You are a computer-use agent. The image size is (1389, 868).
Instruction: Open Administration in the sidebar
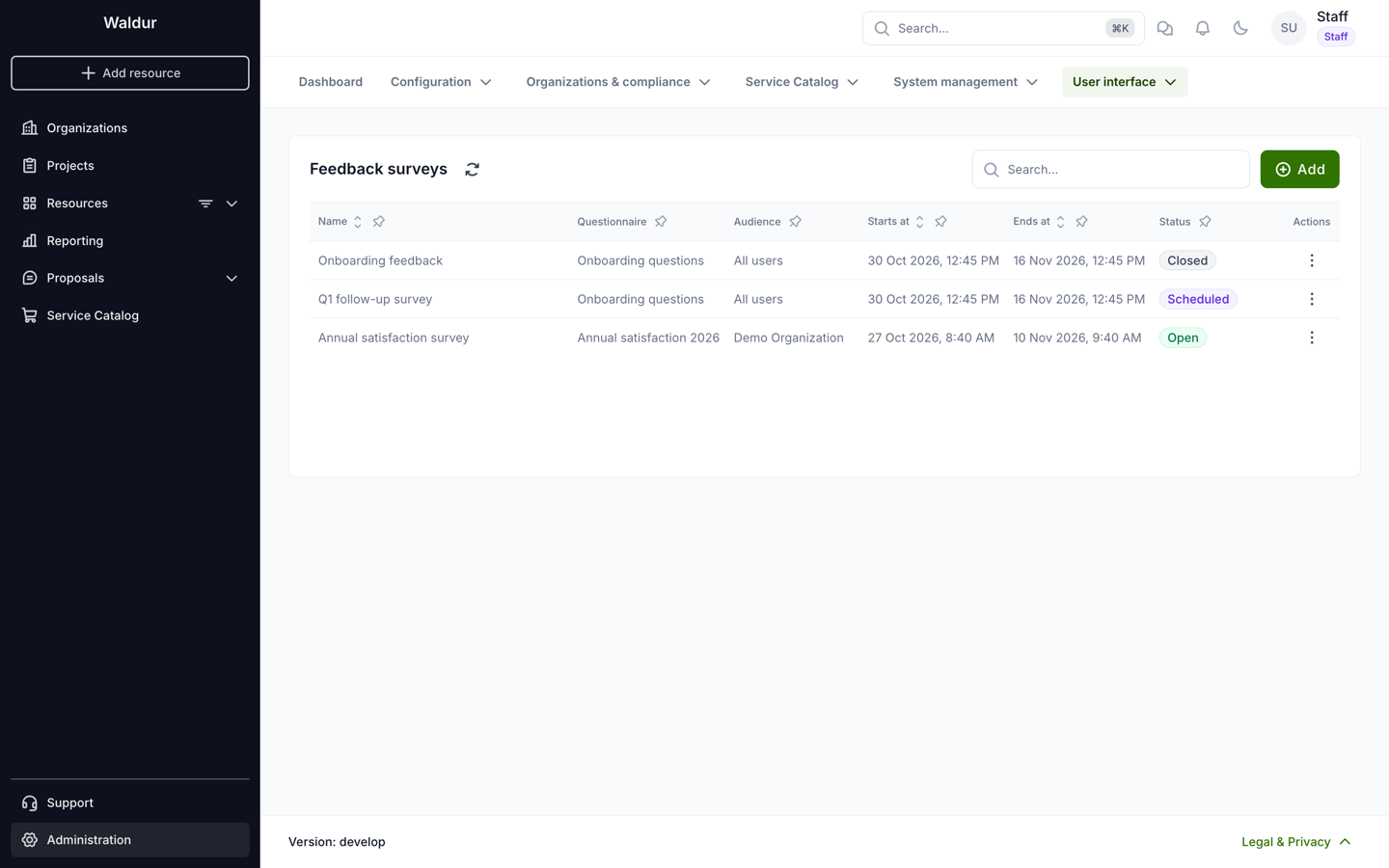tap(130, 840)
